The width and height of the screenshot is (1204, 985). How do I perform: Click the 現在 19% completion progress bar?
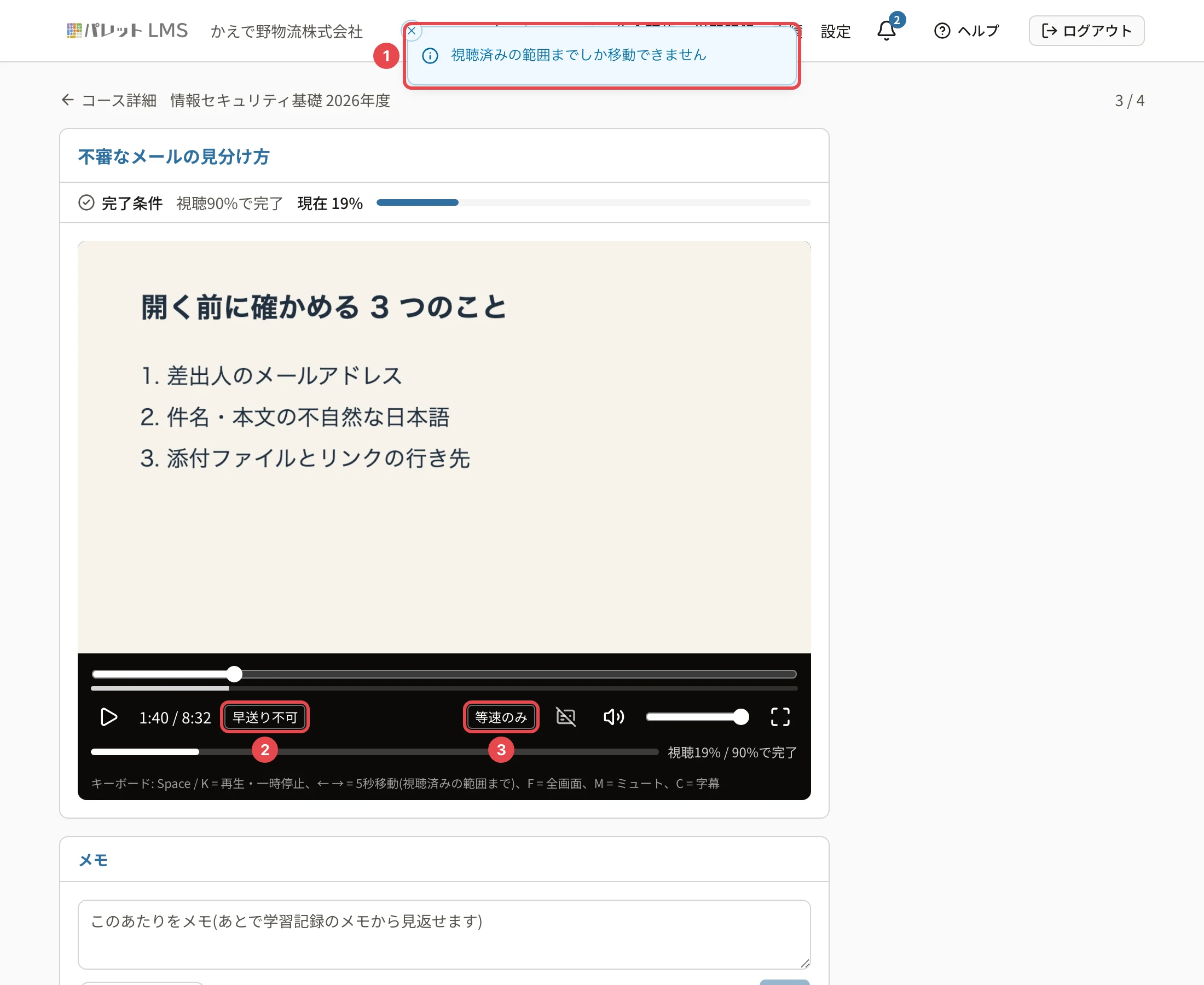[593, 202]
